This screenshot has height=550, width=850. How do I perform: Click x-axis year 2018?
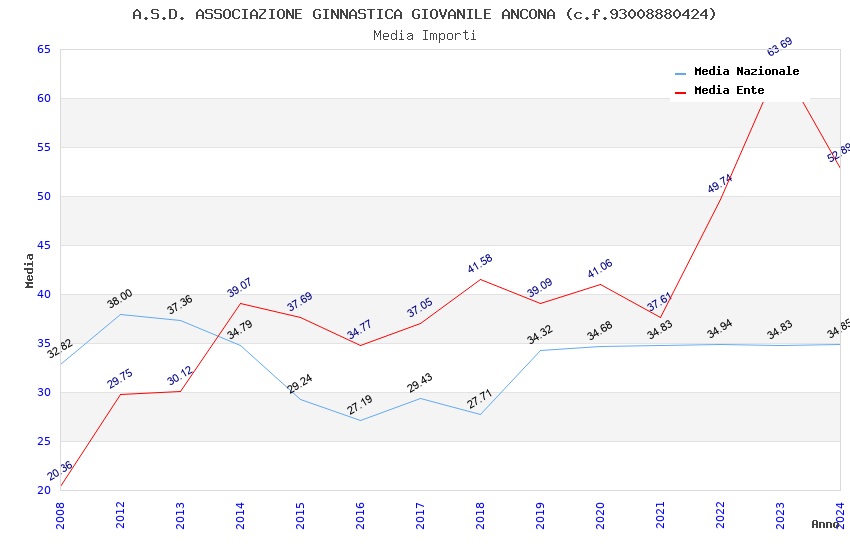(x=480, y=515)
